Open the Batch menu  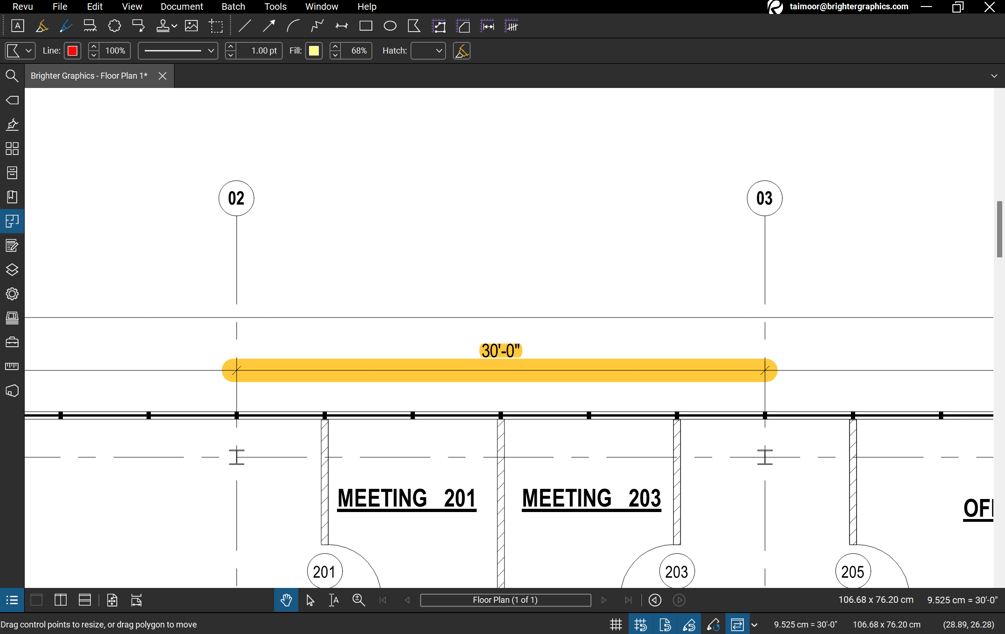pos(233,6)
